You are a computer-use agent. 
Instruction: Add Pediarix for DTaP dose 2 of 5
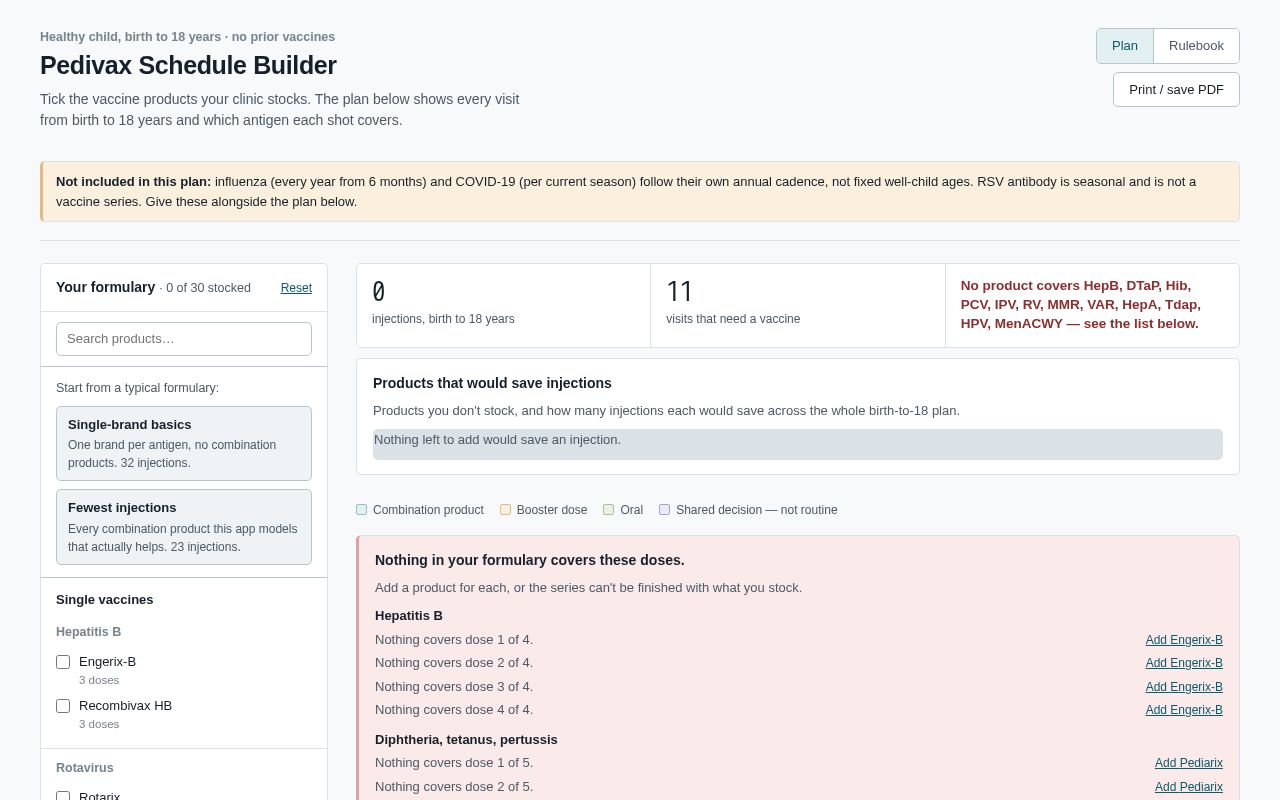[x=1189, y=787]
